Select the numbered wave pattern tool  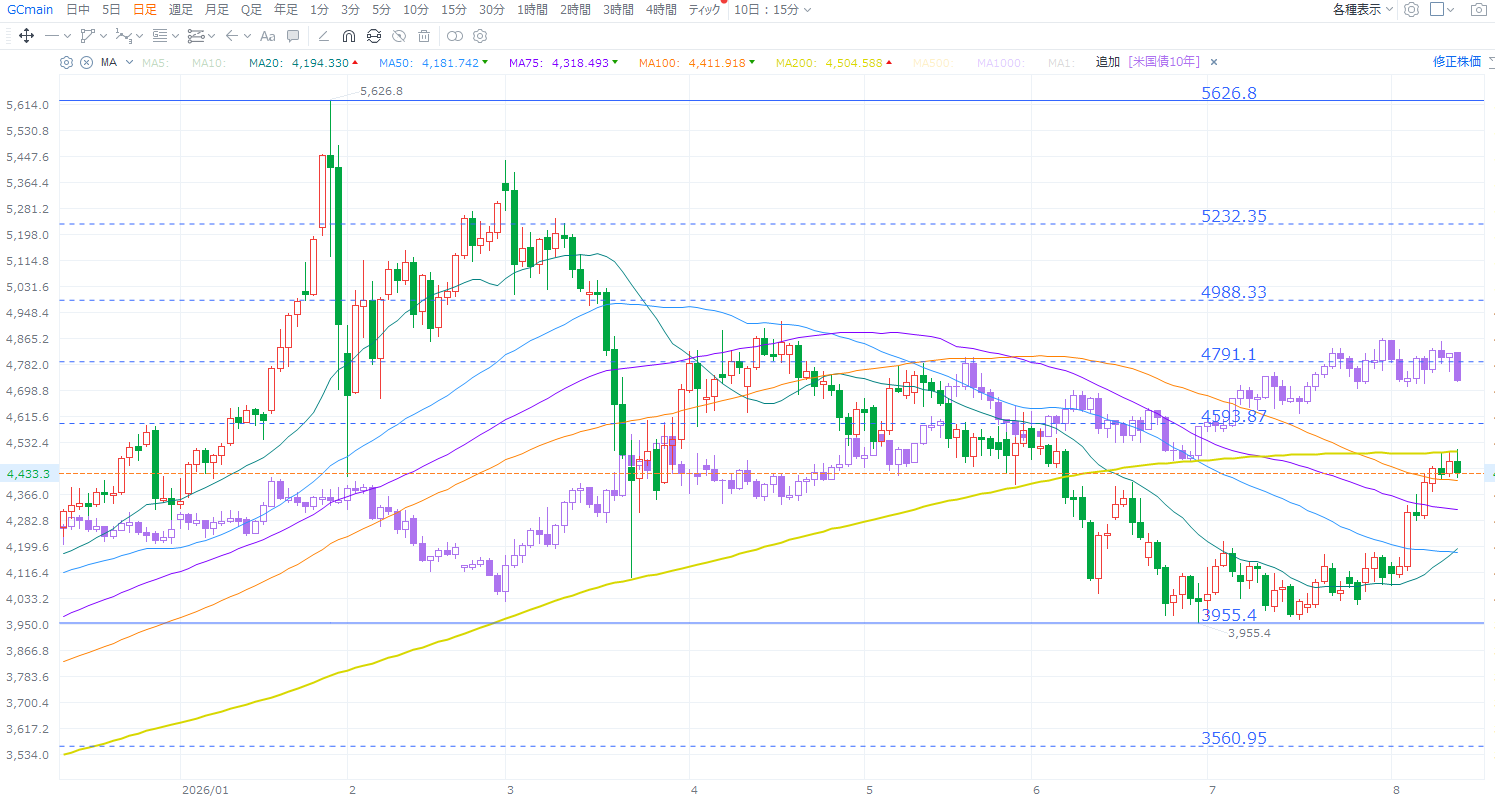[124, 36]
